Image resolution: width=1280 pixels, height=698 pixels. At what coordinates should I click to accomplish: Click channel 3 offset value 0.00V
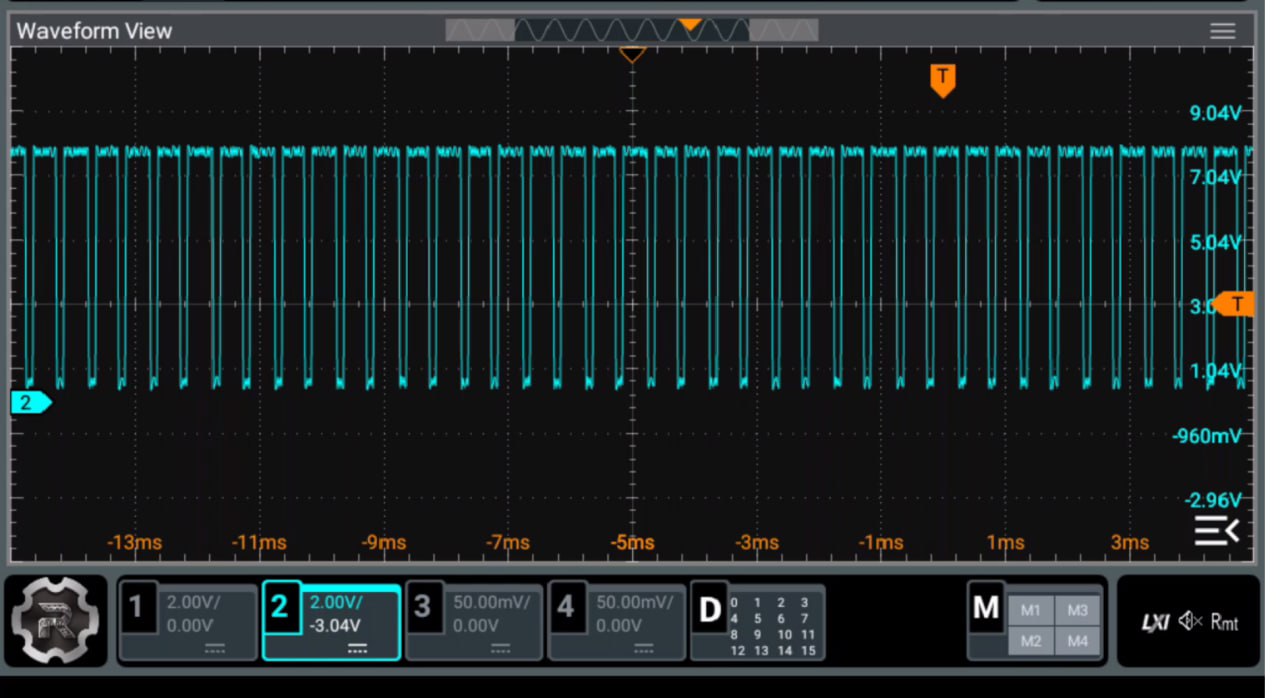coord(477,626)
